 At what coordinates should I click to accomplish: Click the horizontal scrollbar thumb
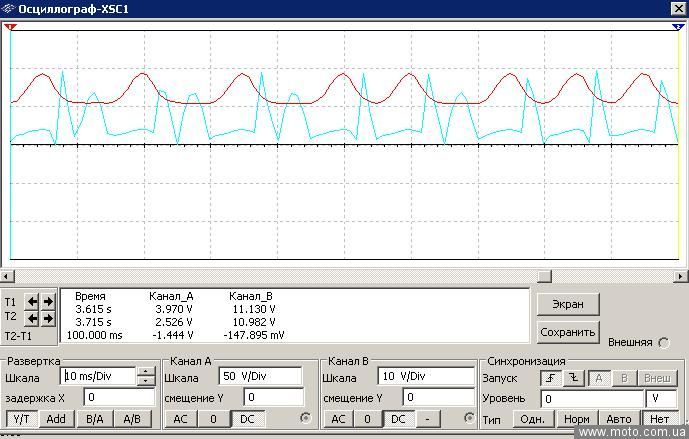(x=544, y=276)
